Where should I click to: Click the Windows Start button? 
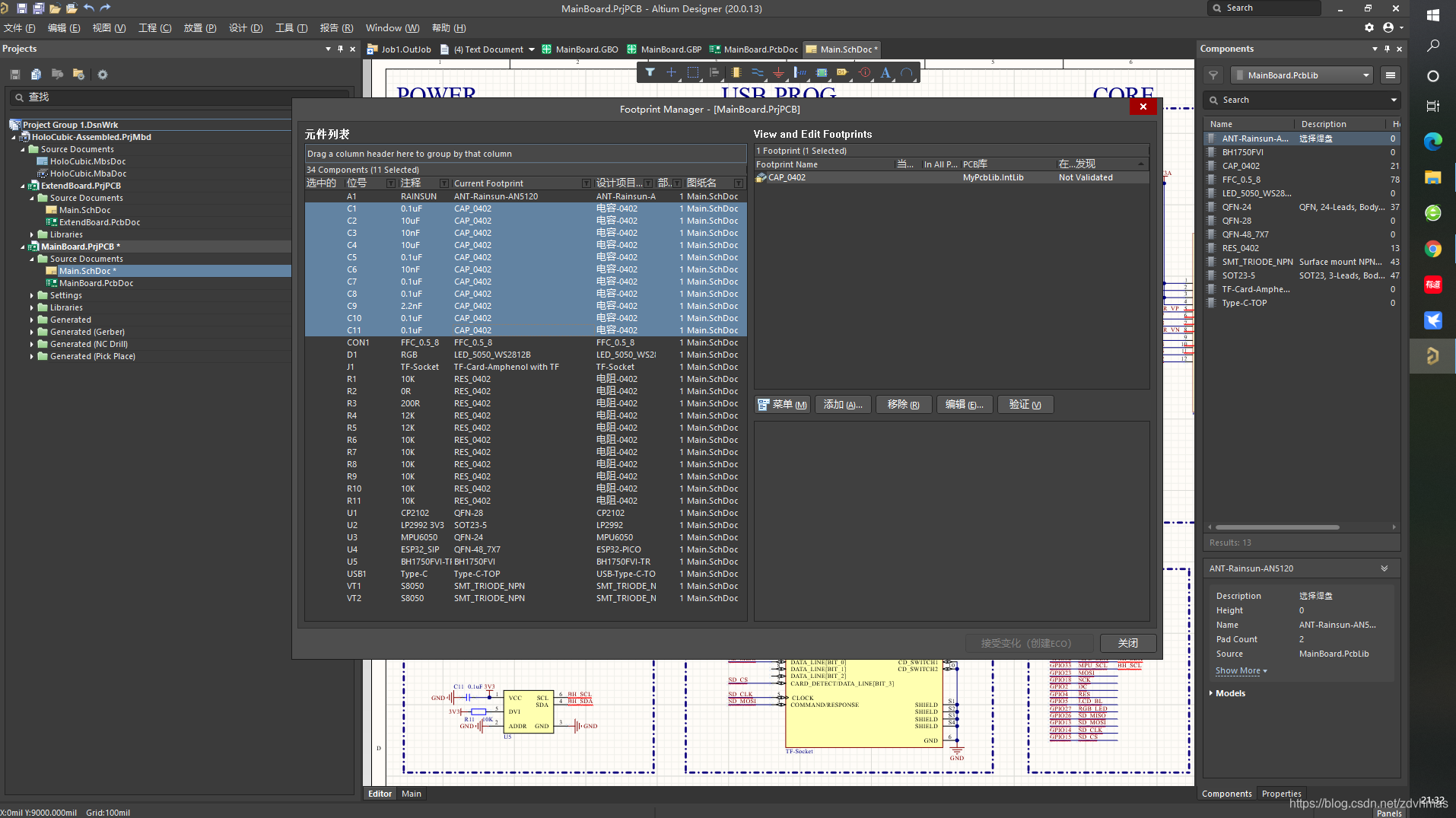(1433, 15)
